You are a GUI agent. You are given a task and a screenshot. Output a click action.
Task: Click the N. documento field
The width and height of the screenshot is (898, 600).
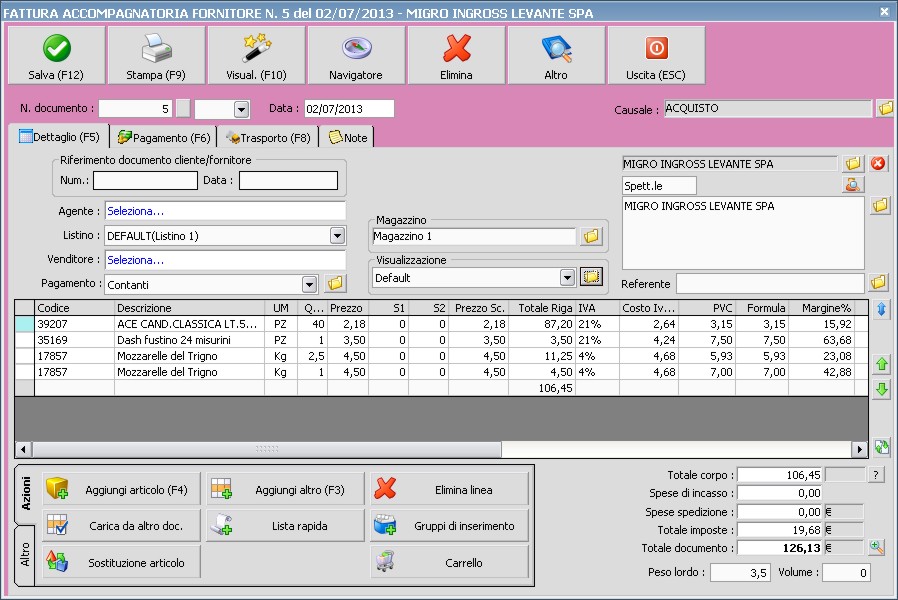135,109
